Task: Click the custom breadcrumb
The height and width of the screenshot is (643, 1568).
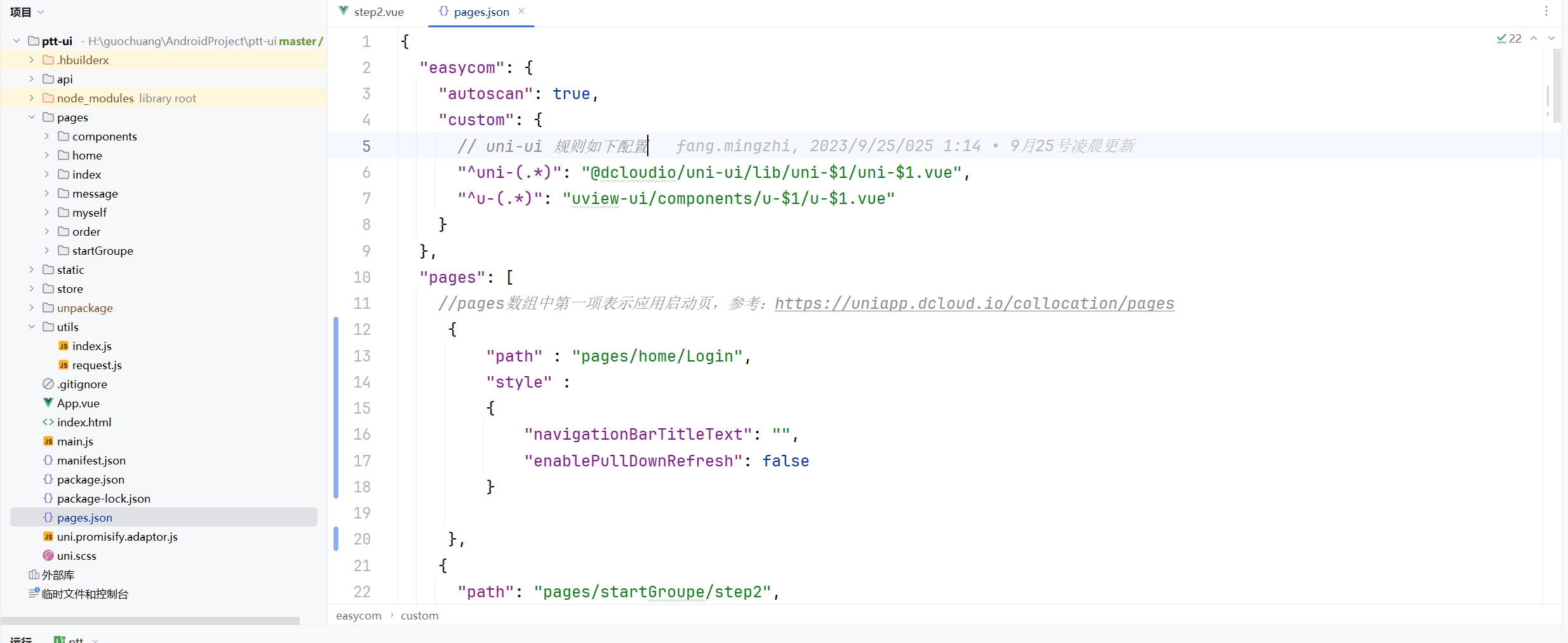Action: pyautogui.click(x=420, y=616)
